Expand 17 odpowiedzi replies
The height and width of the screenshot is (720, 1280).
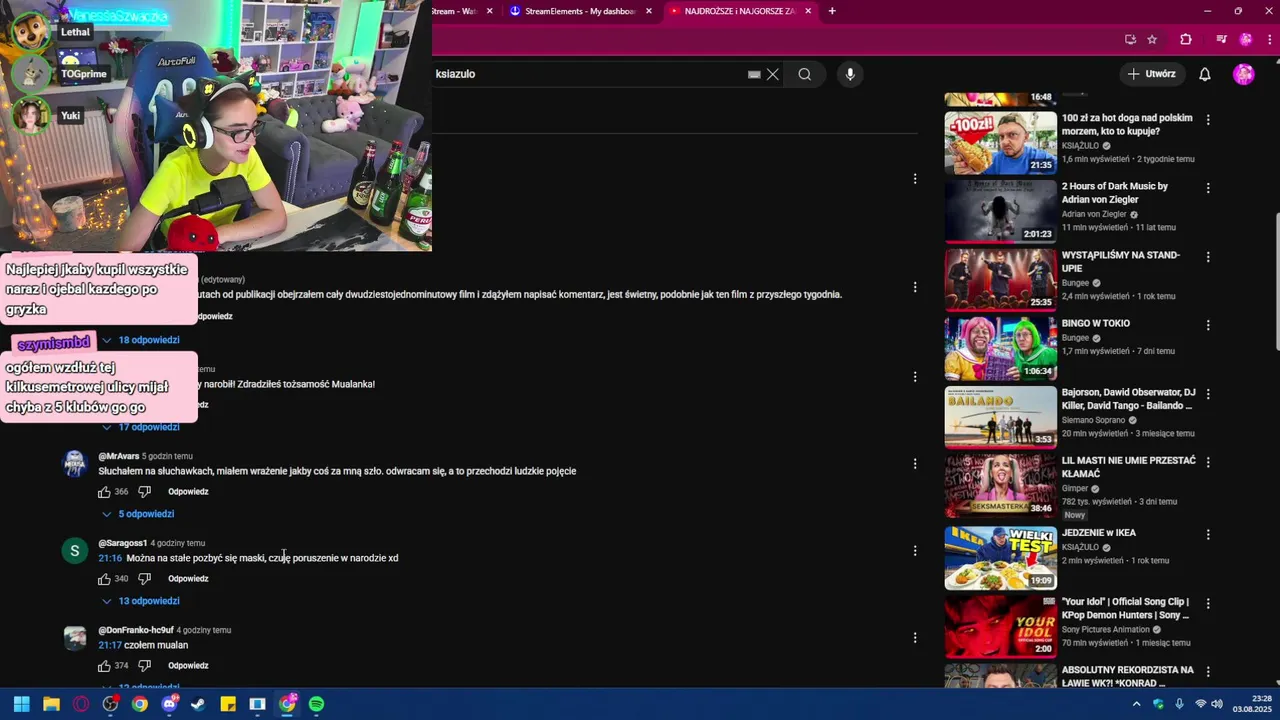point(140,427)
